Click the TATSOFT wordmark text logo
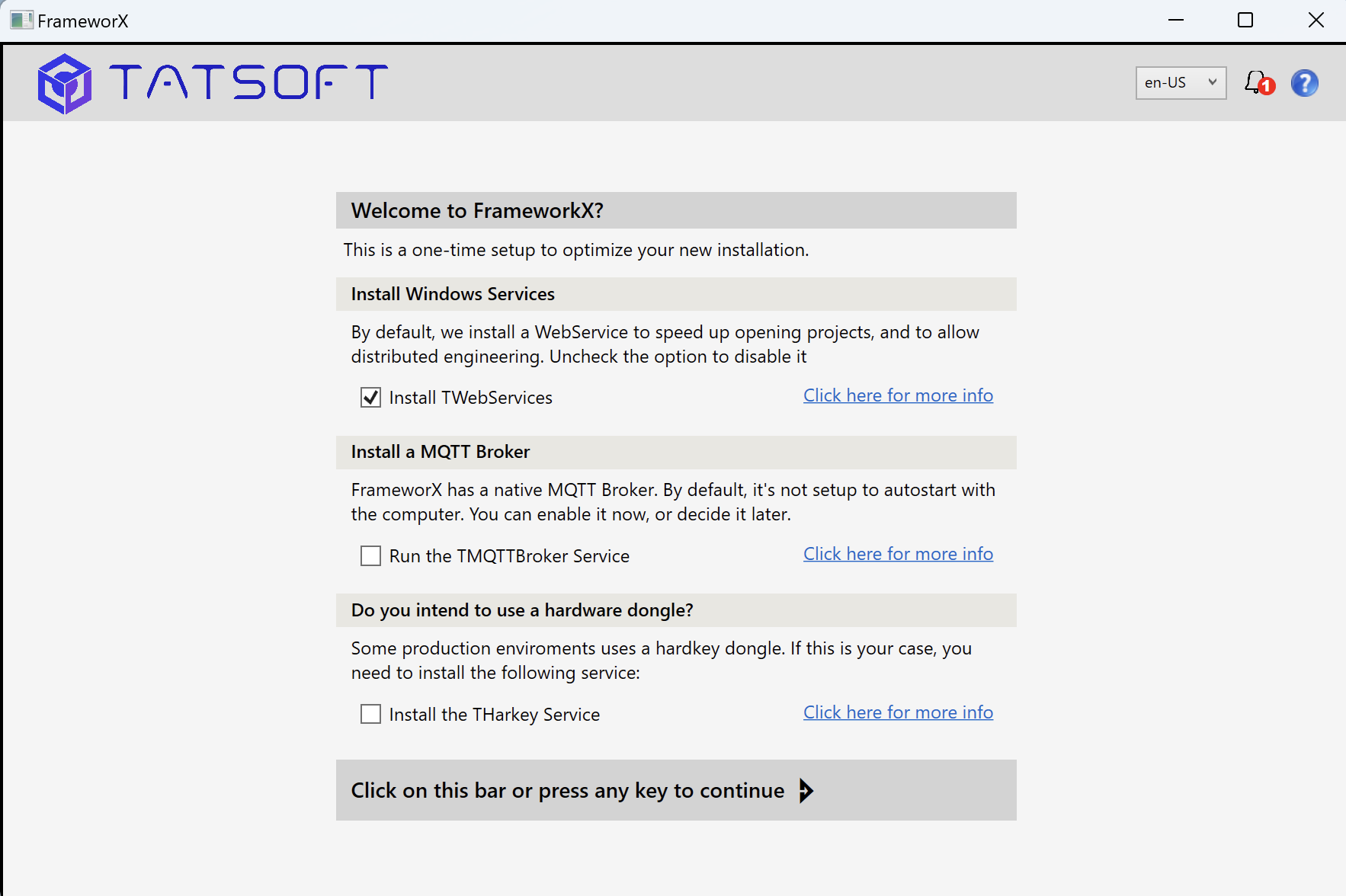The height and width of the screenshot is (896, 1346). click(x=248, y=82)
